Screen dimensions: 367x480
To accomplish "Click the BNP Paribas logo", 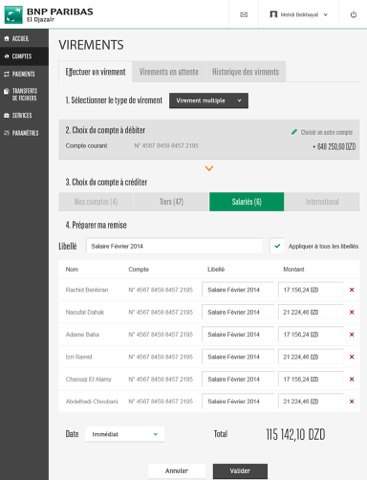I will point(49,14).
